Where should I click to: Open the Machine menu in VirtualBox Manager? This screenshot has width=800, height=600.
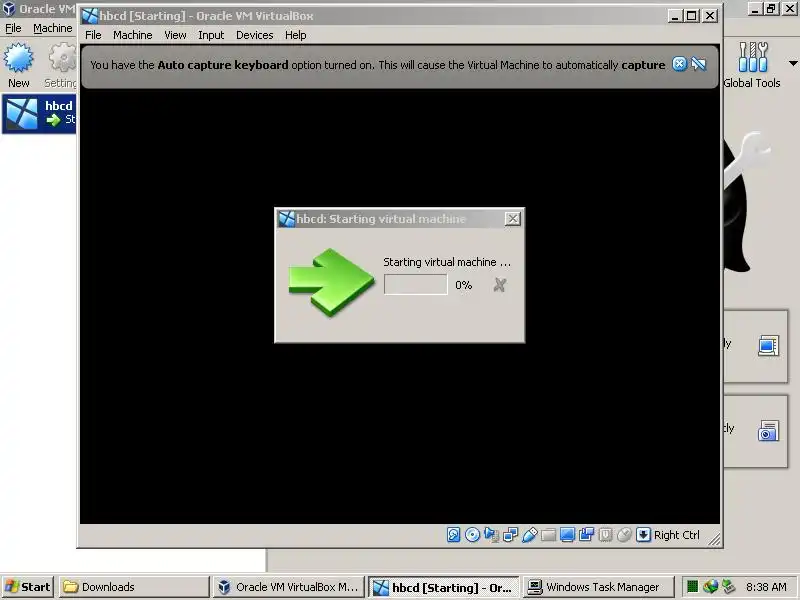click(x=53, y=28)
